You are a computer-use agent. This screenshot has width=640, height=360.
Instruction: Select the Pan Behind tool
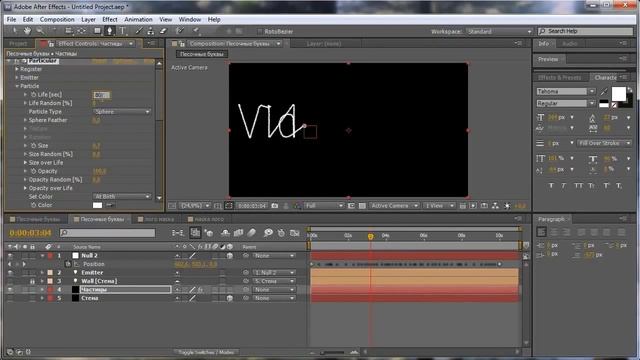tap(82, 31)
